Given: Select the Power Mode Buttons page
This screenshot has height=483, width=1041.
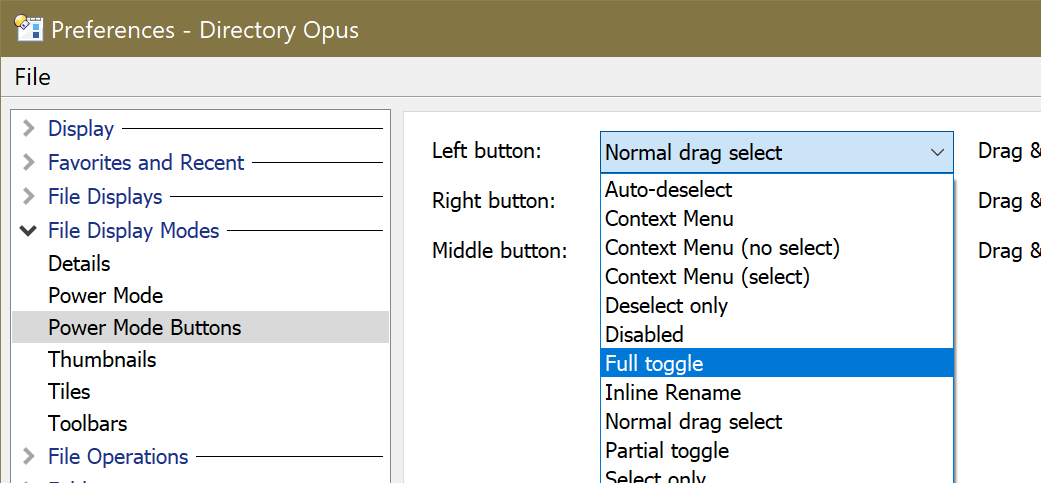Looking at the screenshot, I should click(200, 327).
